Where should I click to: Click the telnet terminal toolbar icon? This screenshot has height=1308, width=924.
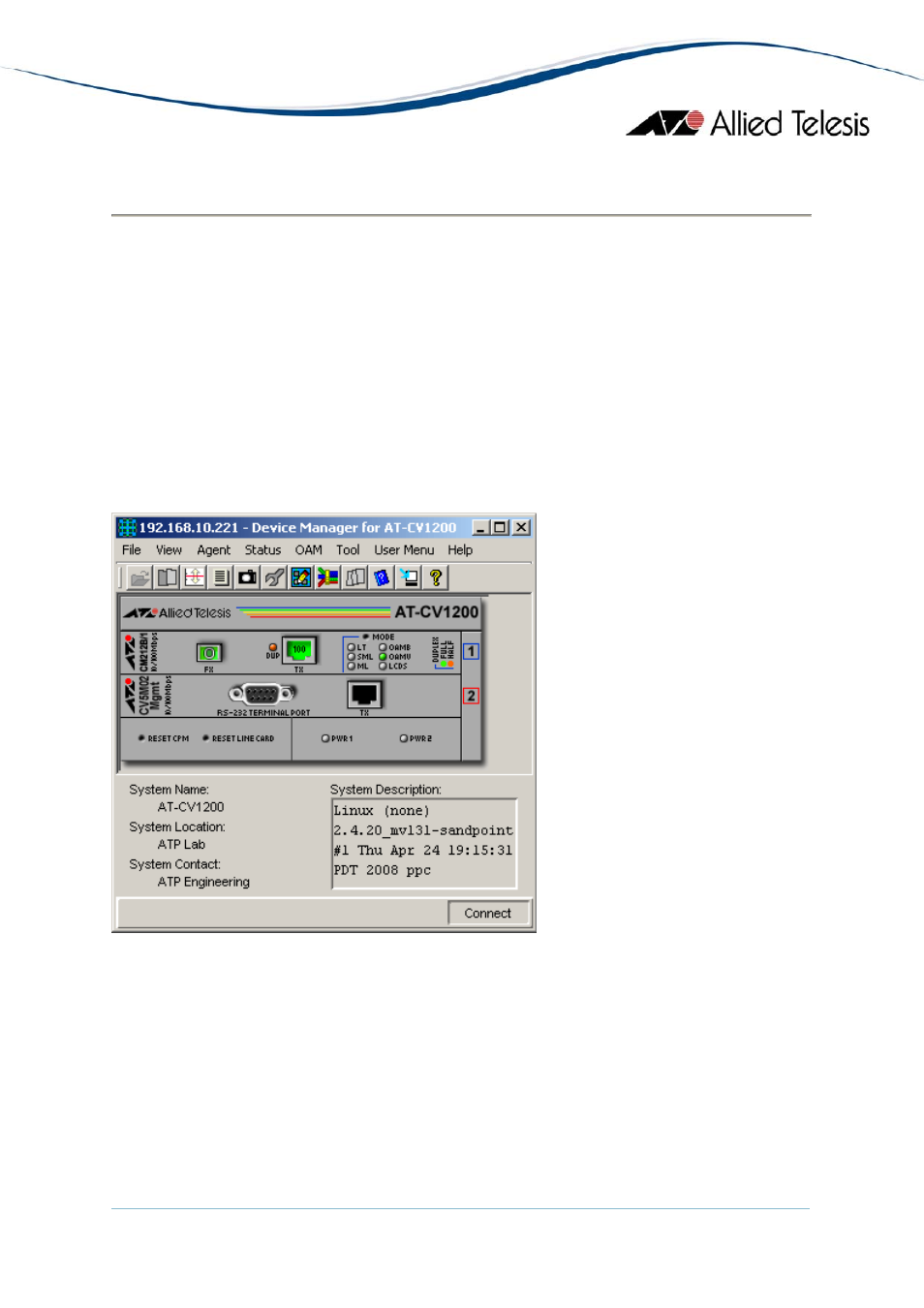tap(409, 578)
